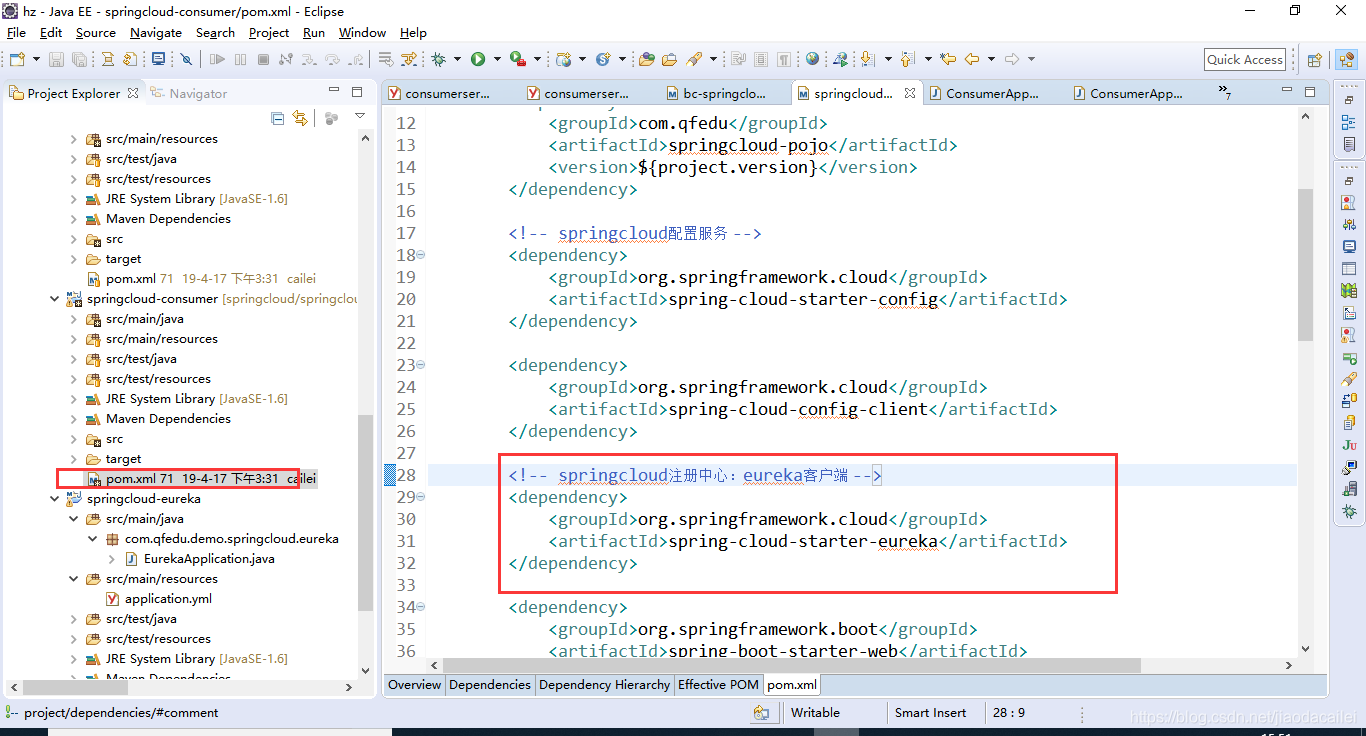Expand EurekaApplication.java tree node
Screen dimensions: 1366x736
click(112, 559)
